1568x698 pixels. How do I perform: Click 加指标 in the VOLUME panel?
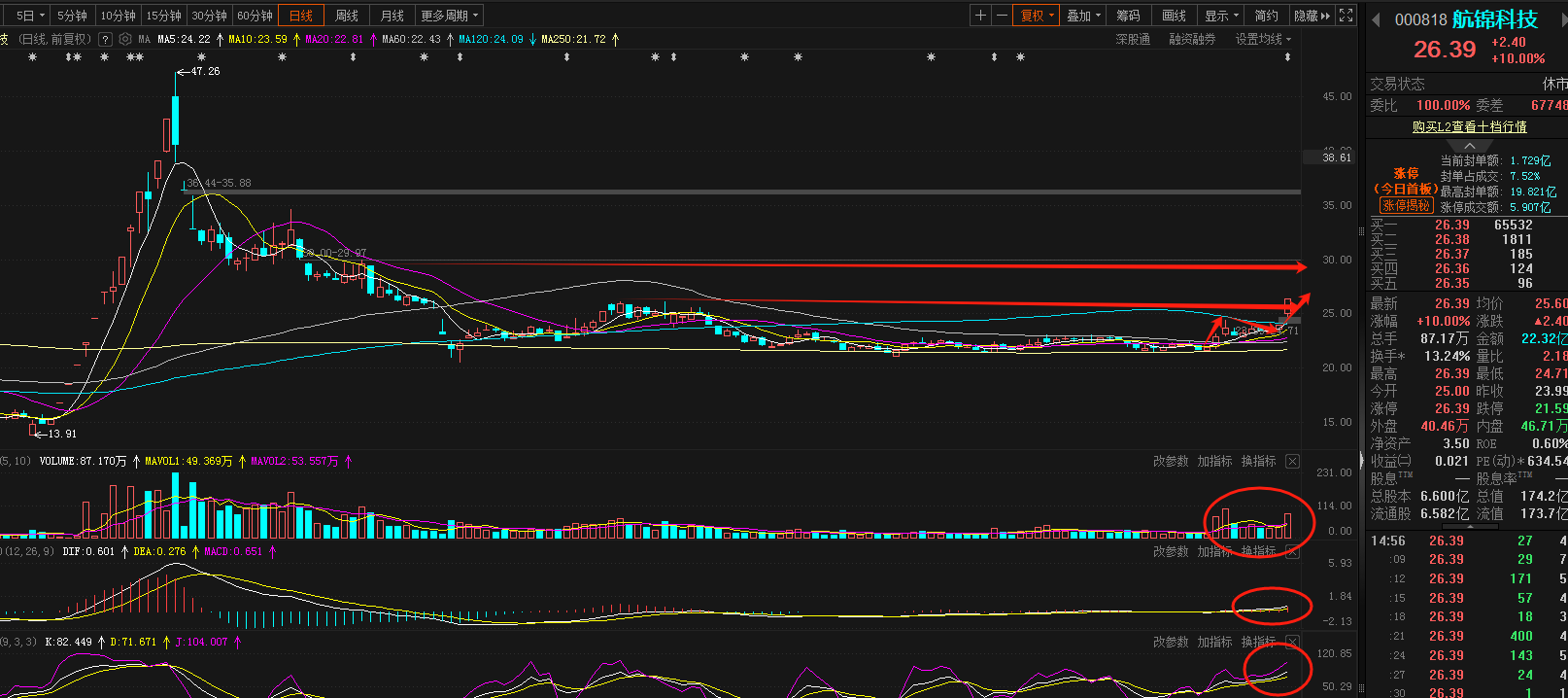coord(1214,461)
